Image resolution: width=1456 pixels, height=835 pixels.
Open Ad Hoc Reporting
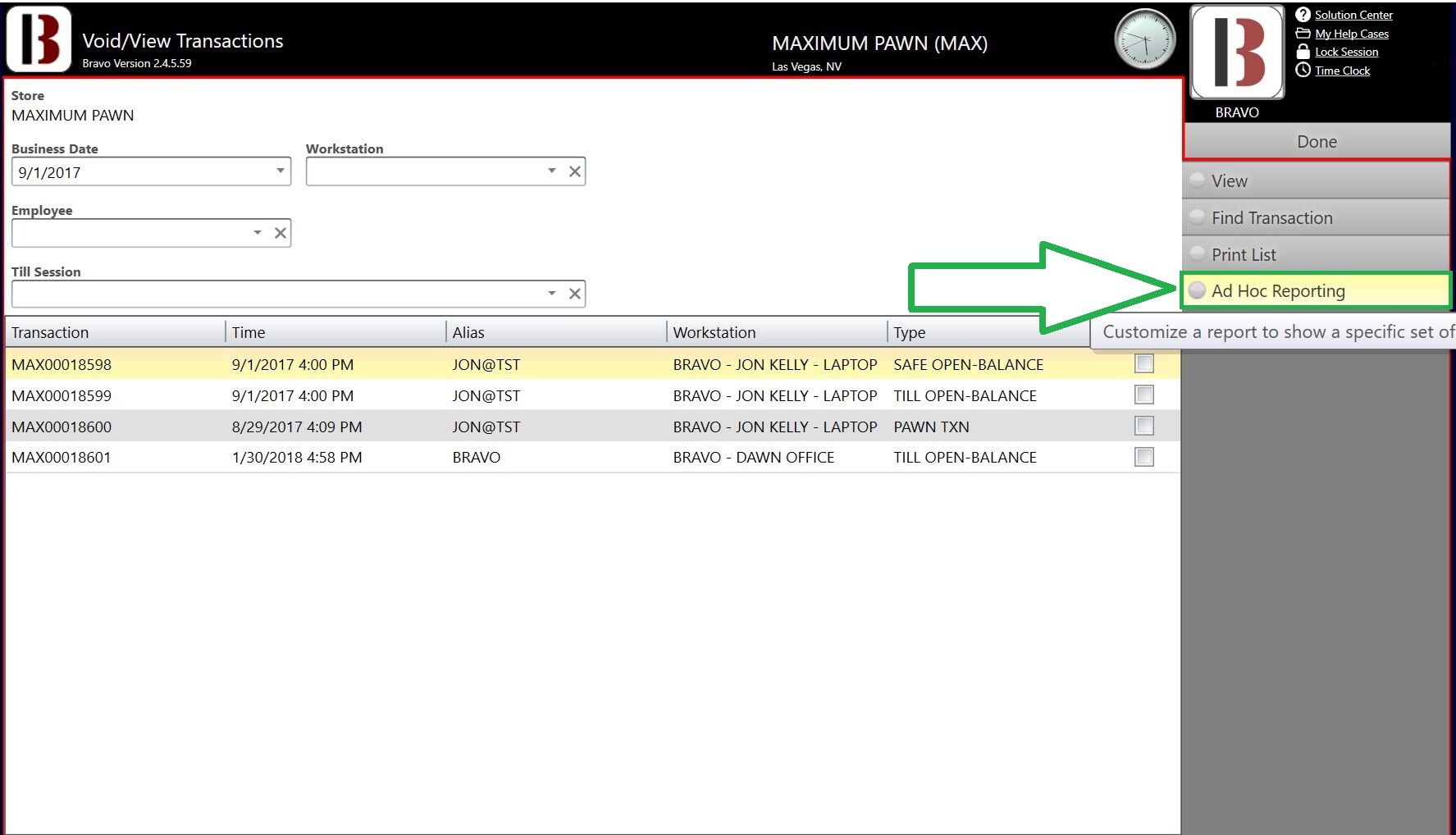[1316, 290]
